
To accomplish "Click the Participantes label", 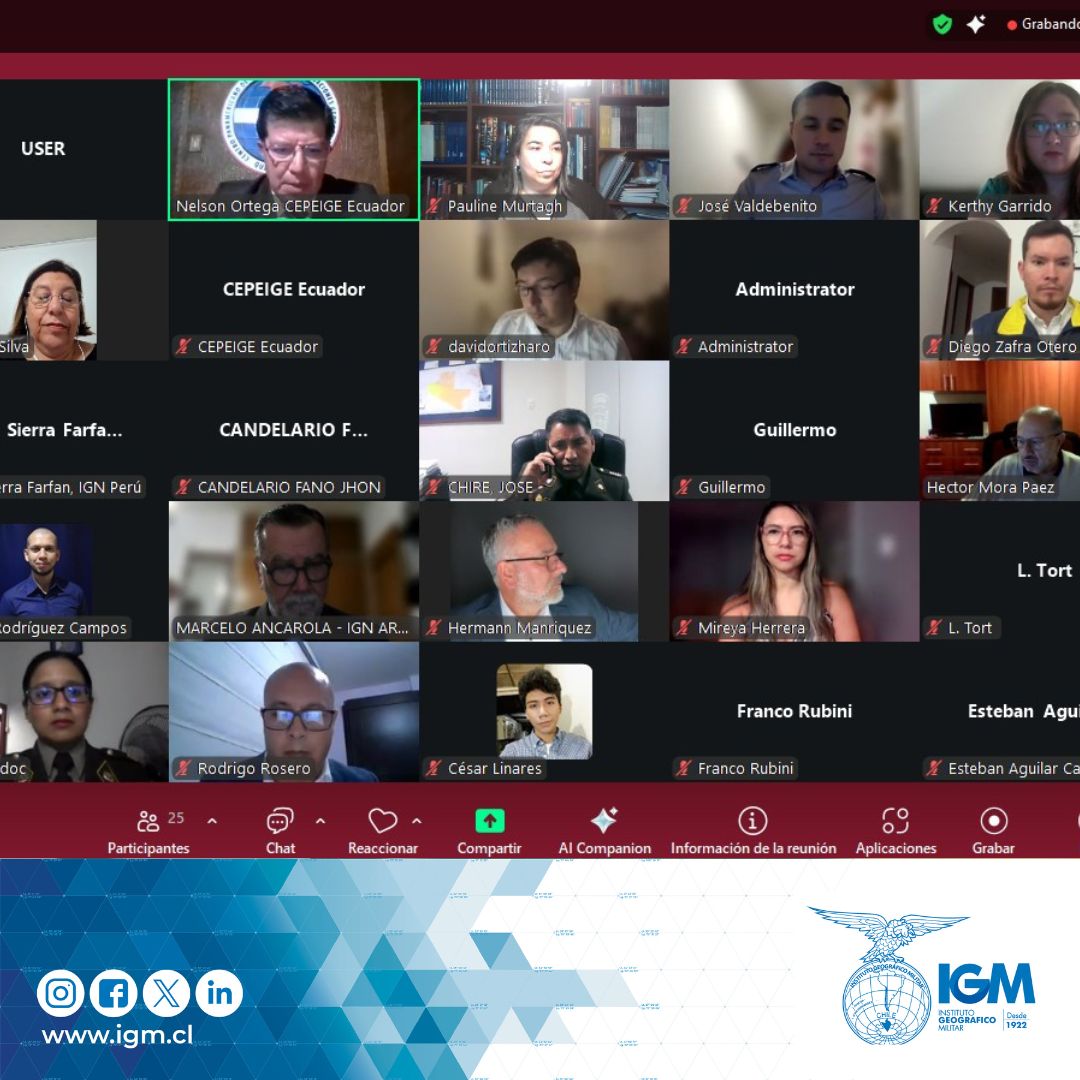I will (x=148, y=849).
